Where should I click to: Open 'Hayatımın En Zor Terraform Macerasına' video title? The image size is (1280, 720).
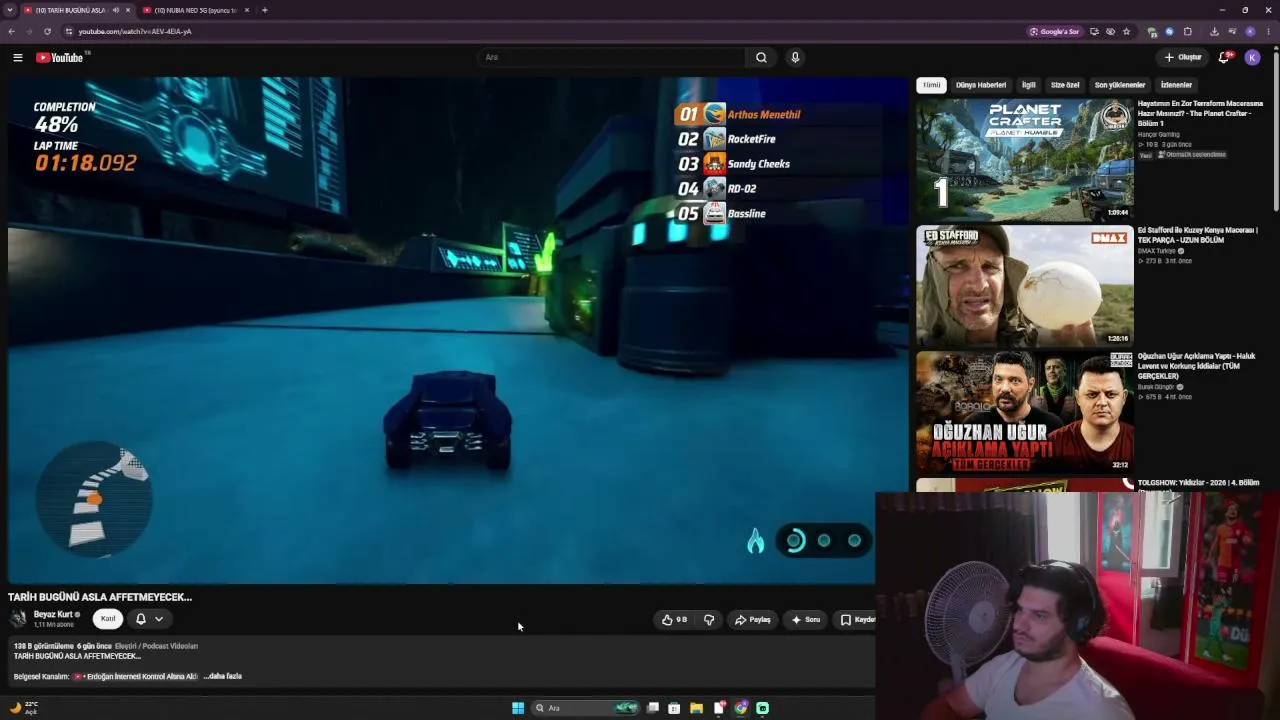coord(1200,113)
